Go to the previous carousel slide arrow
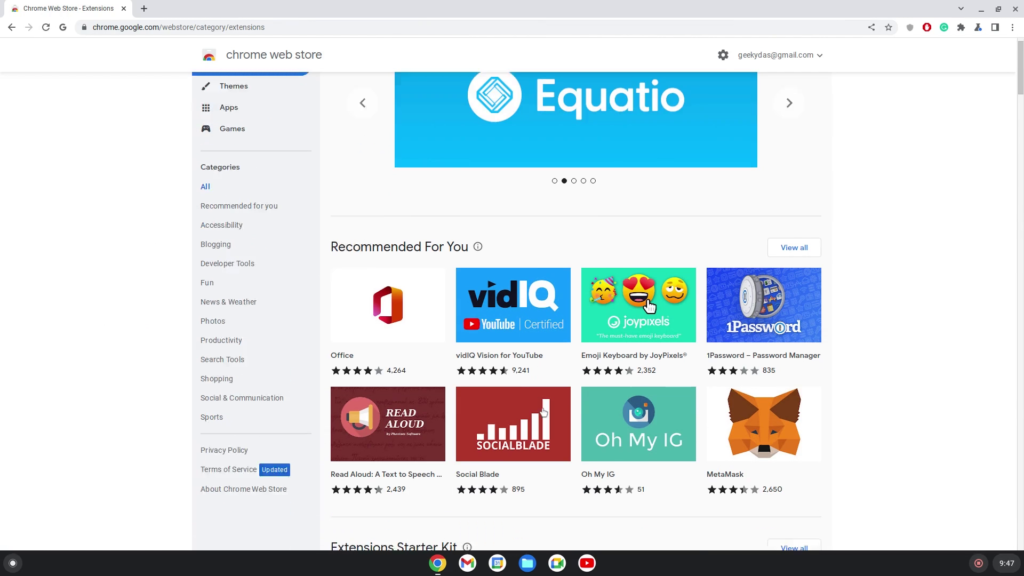The width and height of the screenshot is (1024, 576). [362, 103]
